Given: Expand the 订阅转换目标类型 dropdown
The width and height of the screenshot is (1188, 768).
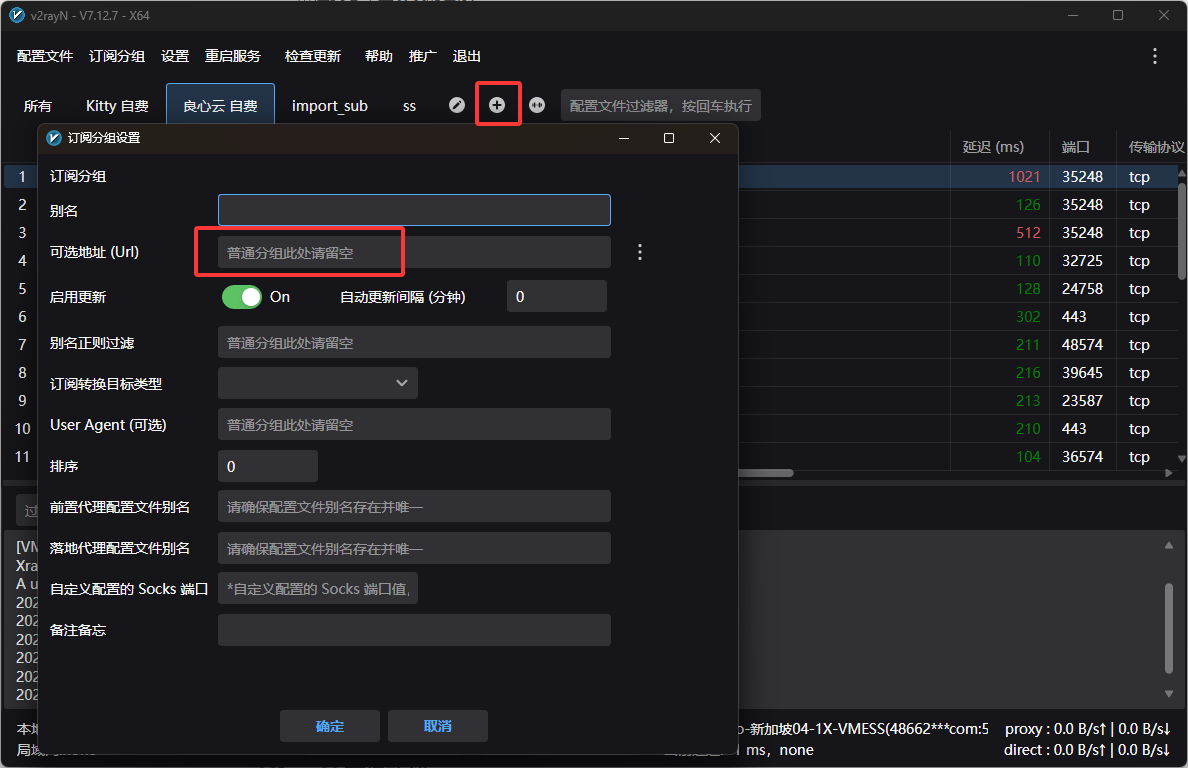Looking at the screenshot, I should pyautogui.click(x=317, y=383).
